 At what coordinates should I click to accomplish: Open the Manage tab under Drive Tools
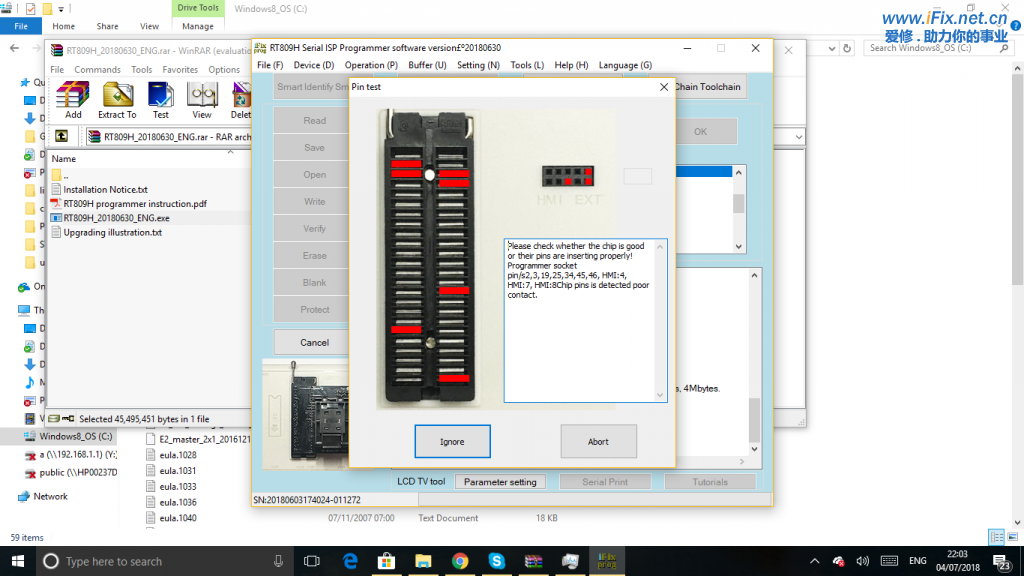(x=197, y=26)
